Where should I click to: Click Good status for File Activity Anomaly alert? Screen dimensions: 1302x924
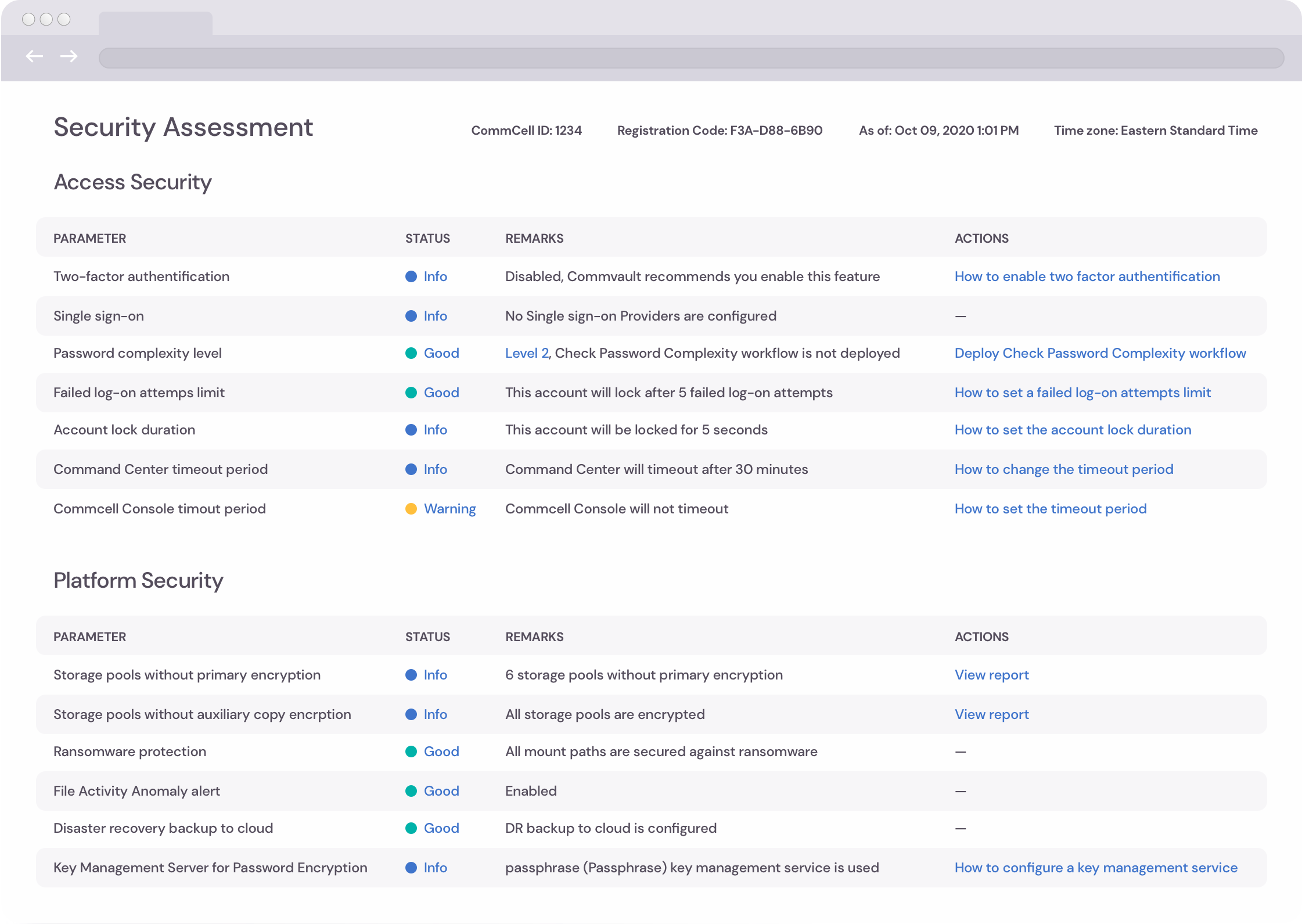point(441,791)
